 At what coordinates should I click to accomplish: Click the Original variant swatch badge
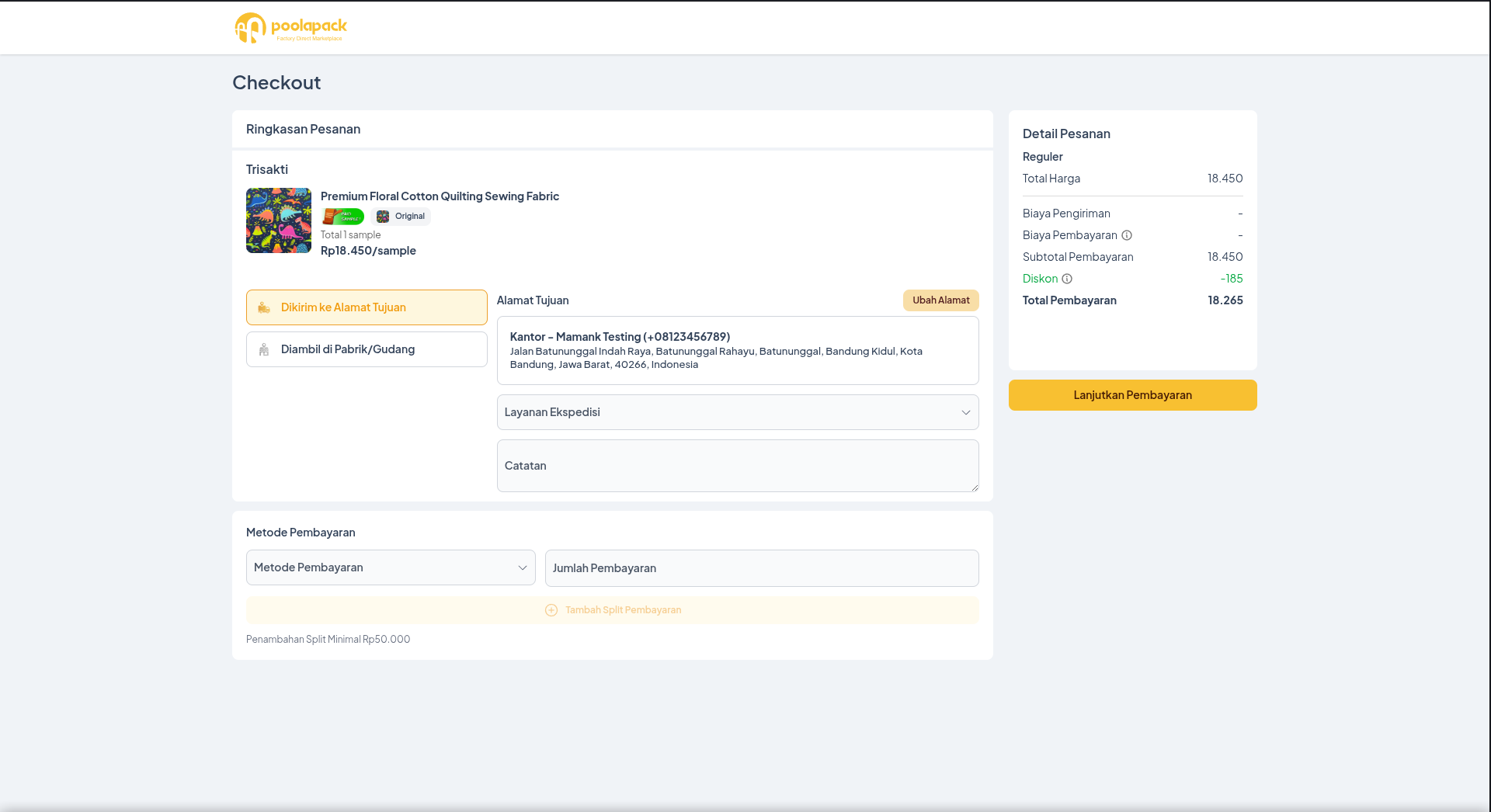(401, 217)
